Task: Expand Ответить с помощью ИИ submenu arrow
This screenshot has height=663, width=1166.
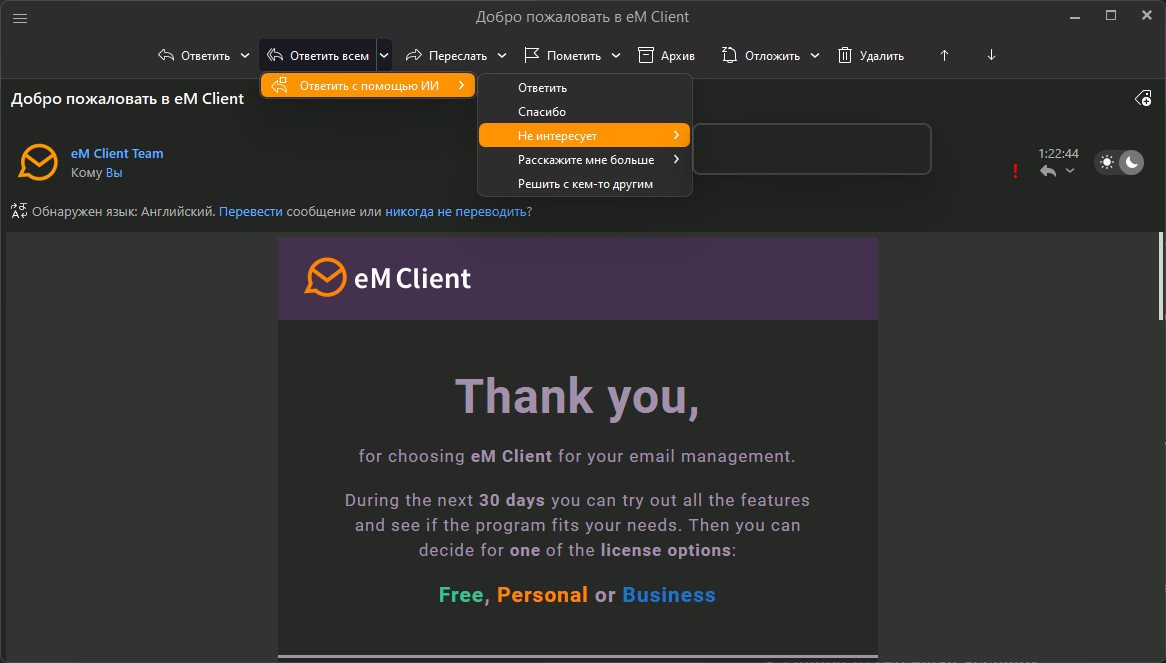Action: tap(462, 85)
